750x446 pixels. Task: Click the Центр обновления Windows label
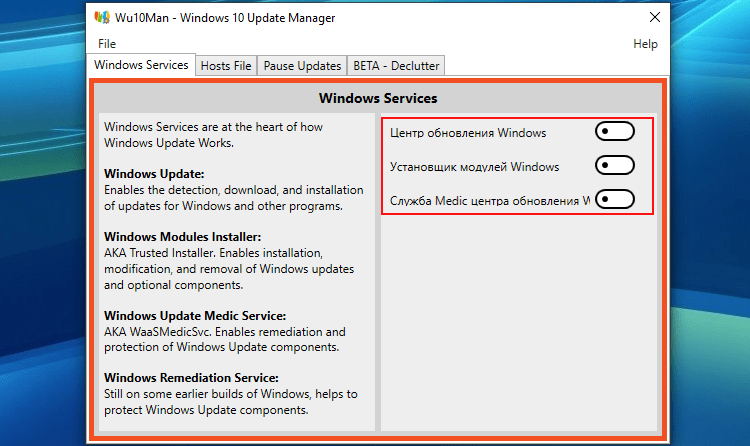(468, 133)
